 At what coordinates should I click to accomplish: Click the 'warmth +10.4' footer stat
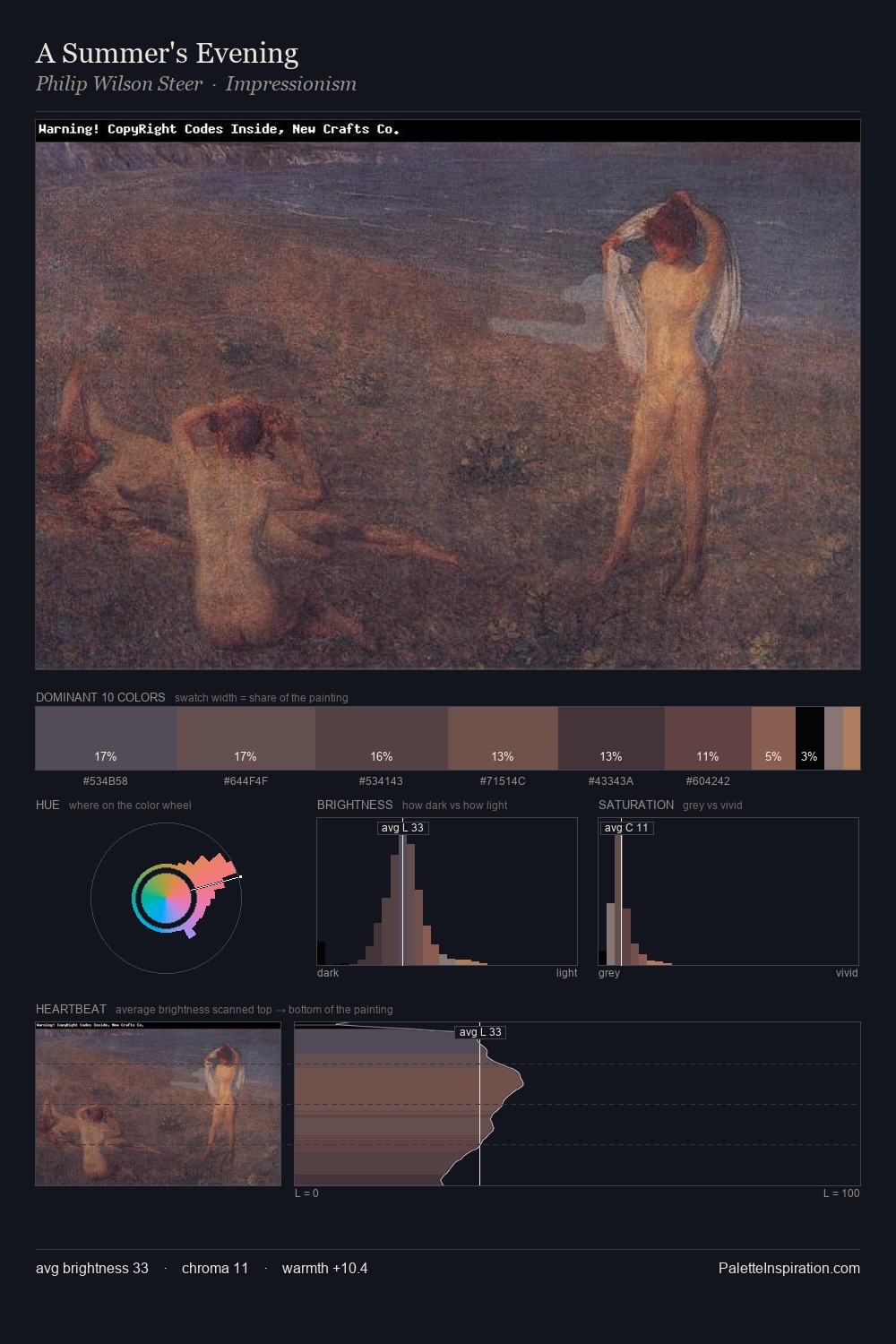click(325, 1268)
